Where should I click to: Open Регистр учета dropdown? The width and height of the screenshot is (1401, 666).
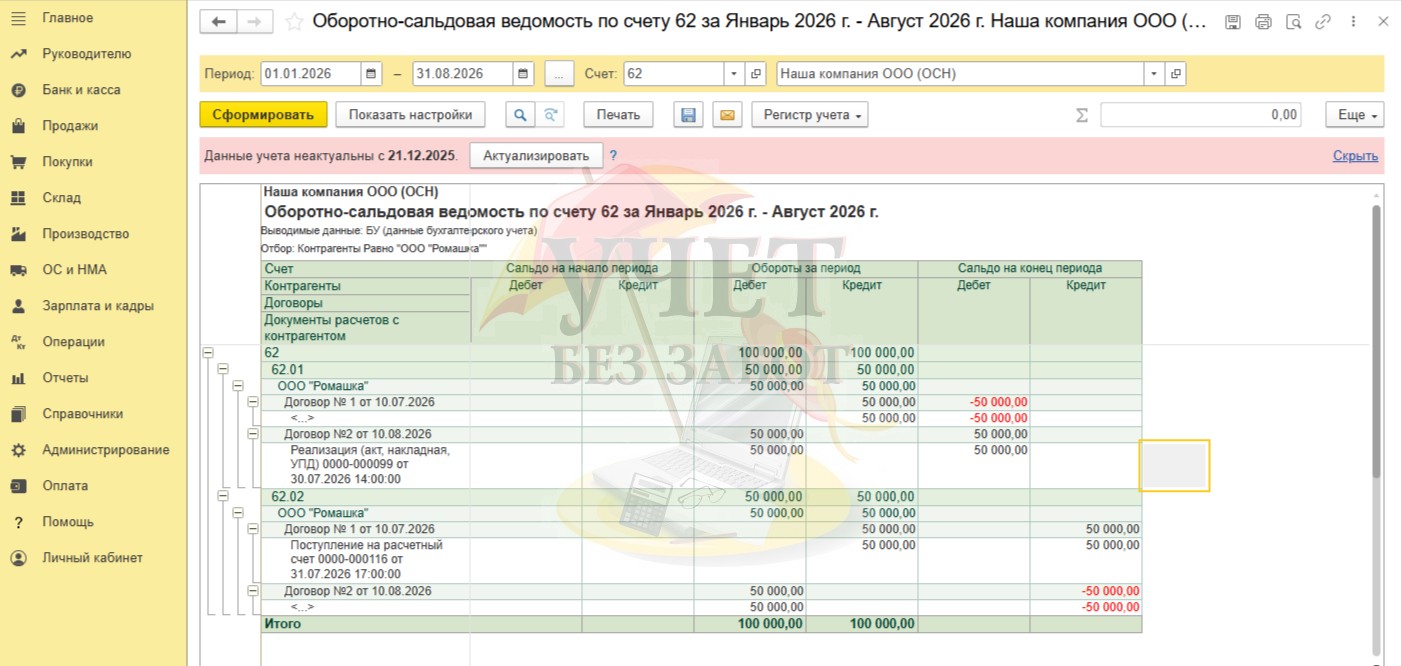click(810, 115)
